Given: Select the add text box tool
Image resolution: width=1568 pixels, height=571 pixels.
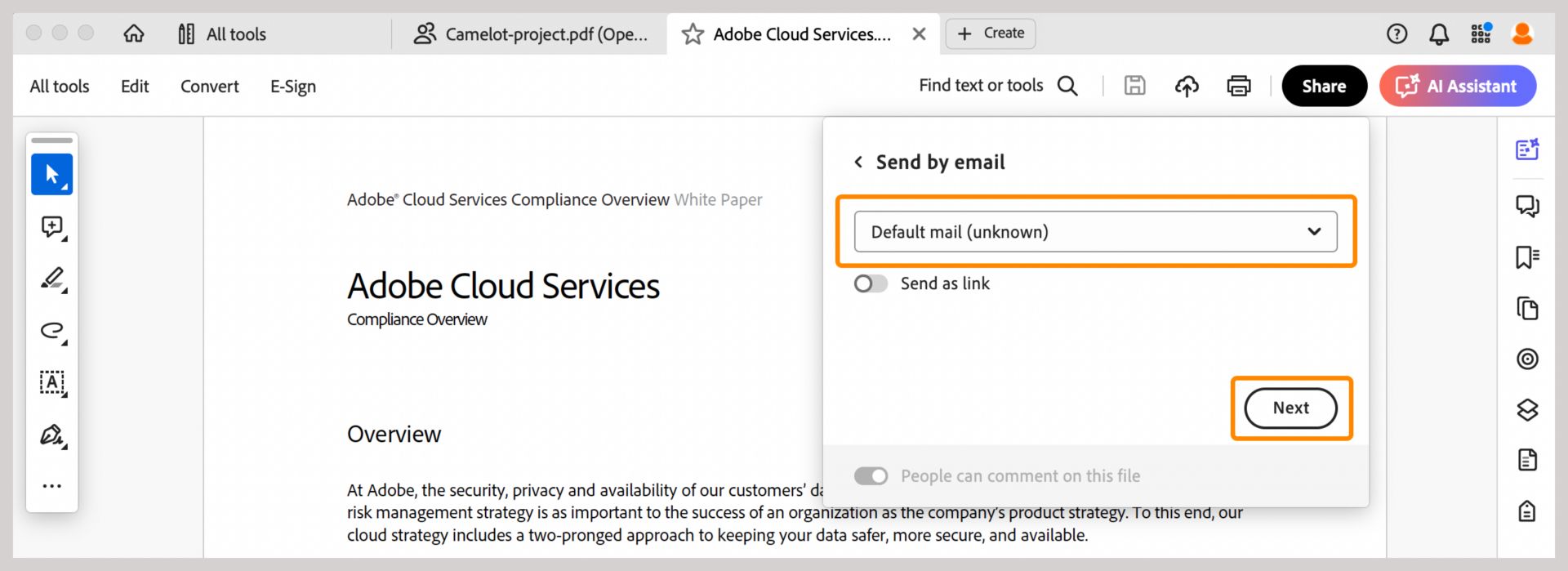Looking at the screenshot, I should 52,381.
